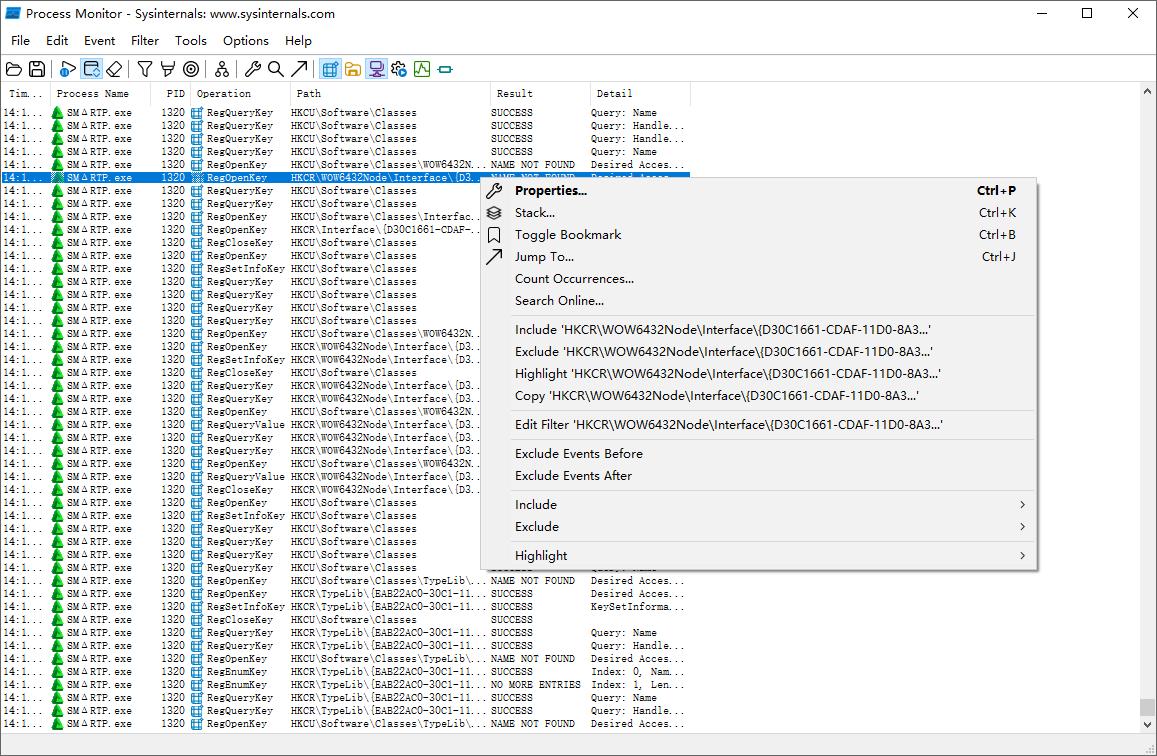Open the Highlight marker icon
This screenshot has height=756, width=1157.
click(167, 69)
